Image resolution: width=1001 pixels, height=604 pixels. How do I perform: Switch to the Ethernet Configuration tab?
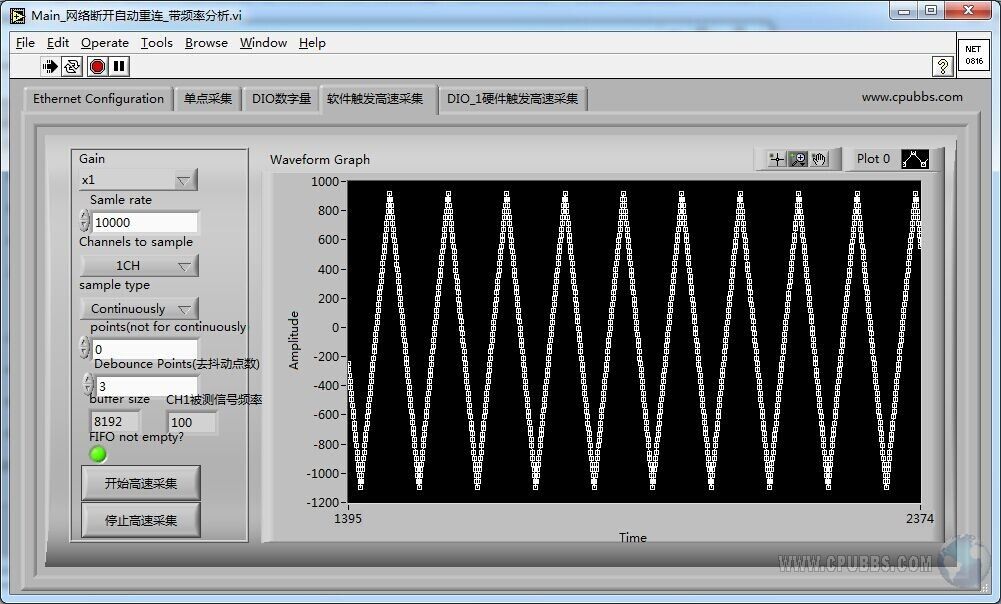(x=98, y=99)
